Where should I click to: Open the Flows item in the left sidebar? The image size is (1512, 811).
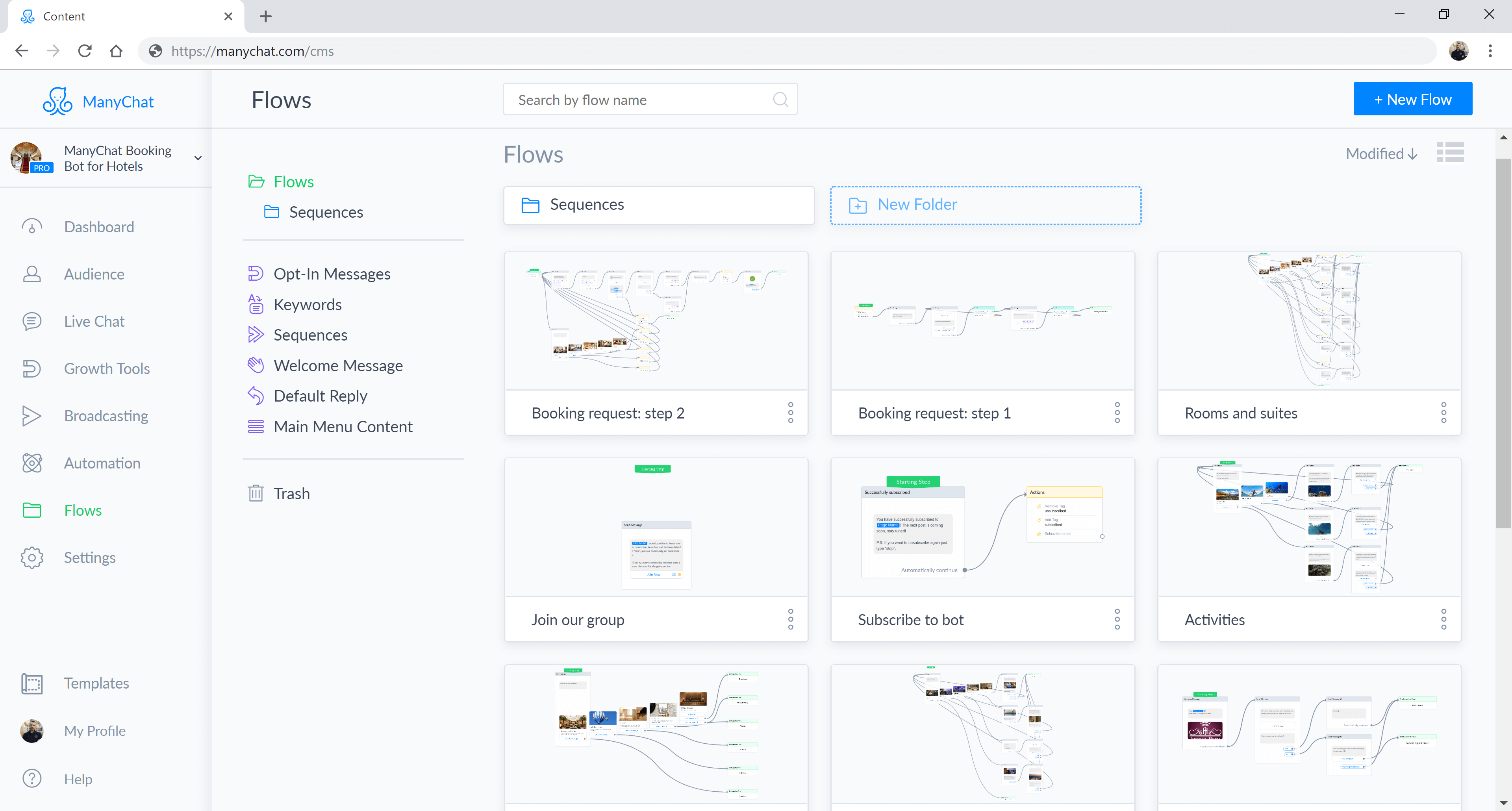83,511
